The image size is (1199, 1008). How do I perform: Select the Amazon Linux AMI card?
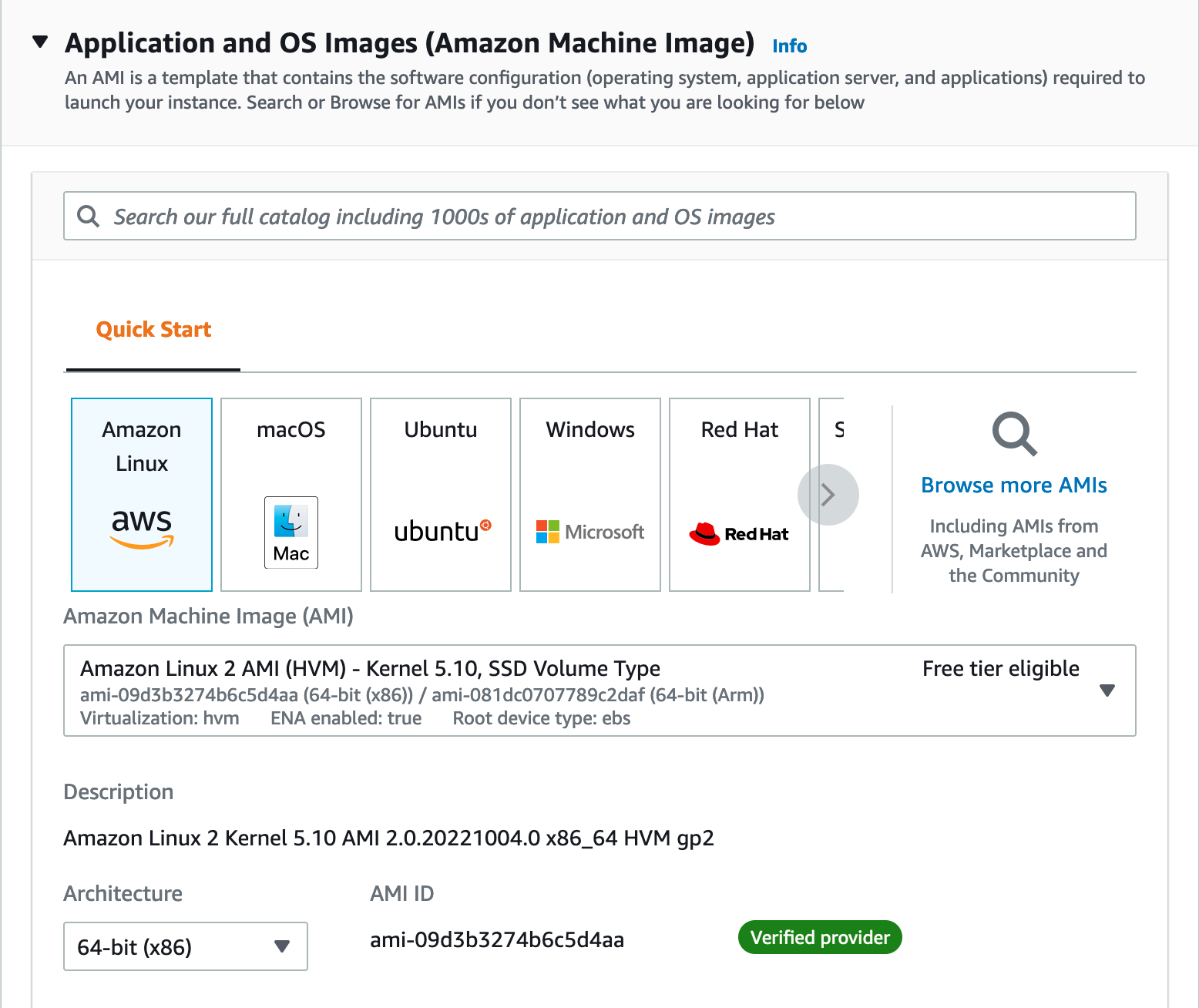tap(142, 495)
